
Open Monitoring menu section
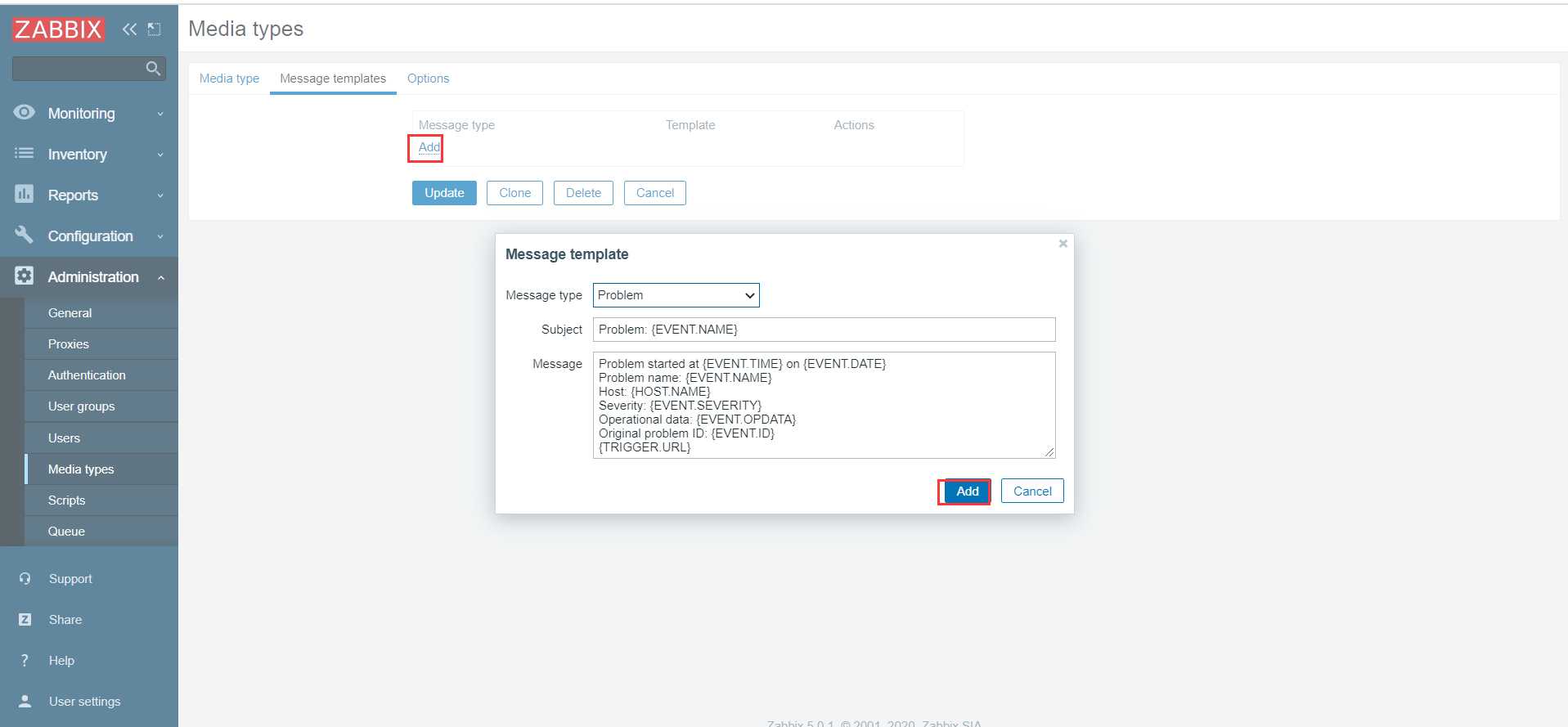click(x=89, y=114)
